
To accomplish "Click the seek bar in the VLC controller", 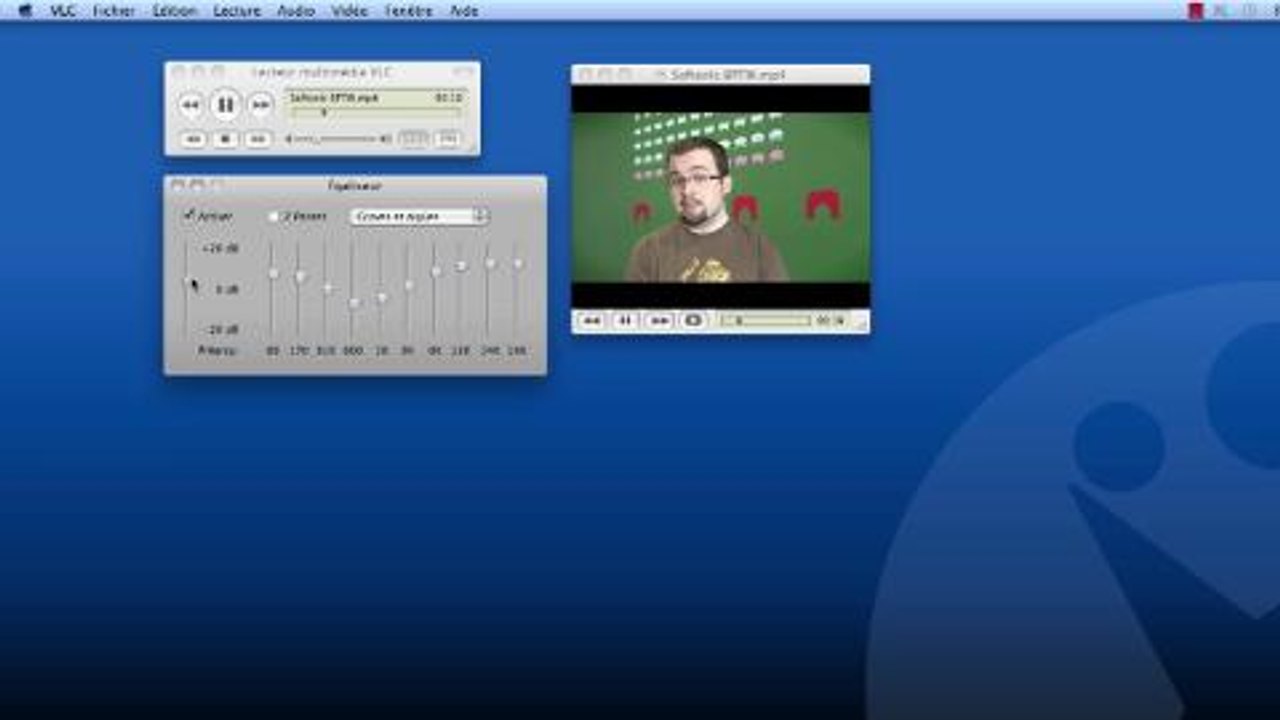I will pos(375,112).
